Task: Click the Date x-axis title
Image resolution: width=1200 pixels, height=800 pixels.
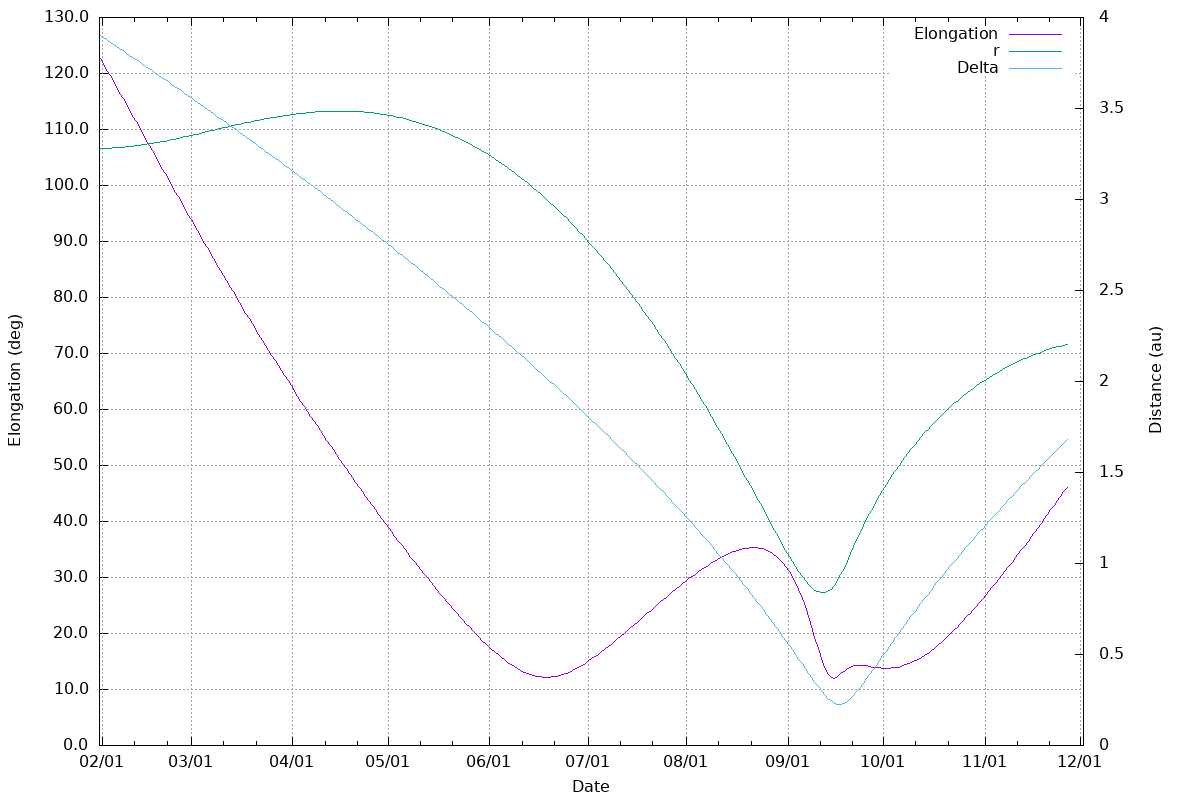Action: pos(590,787)
